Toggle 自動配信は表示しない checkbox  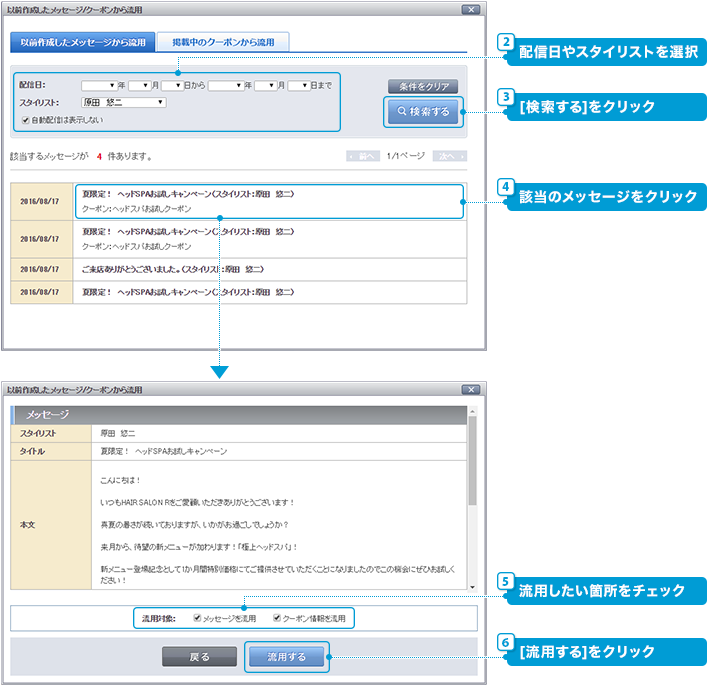(x=26, y=120)
